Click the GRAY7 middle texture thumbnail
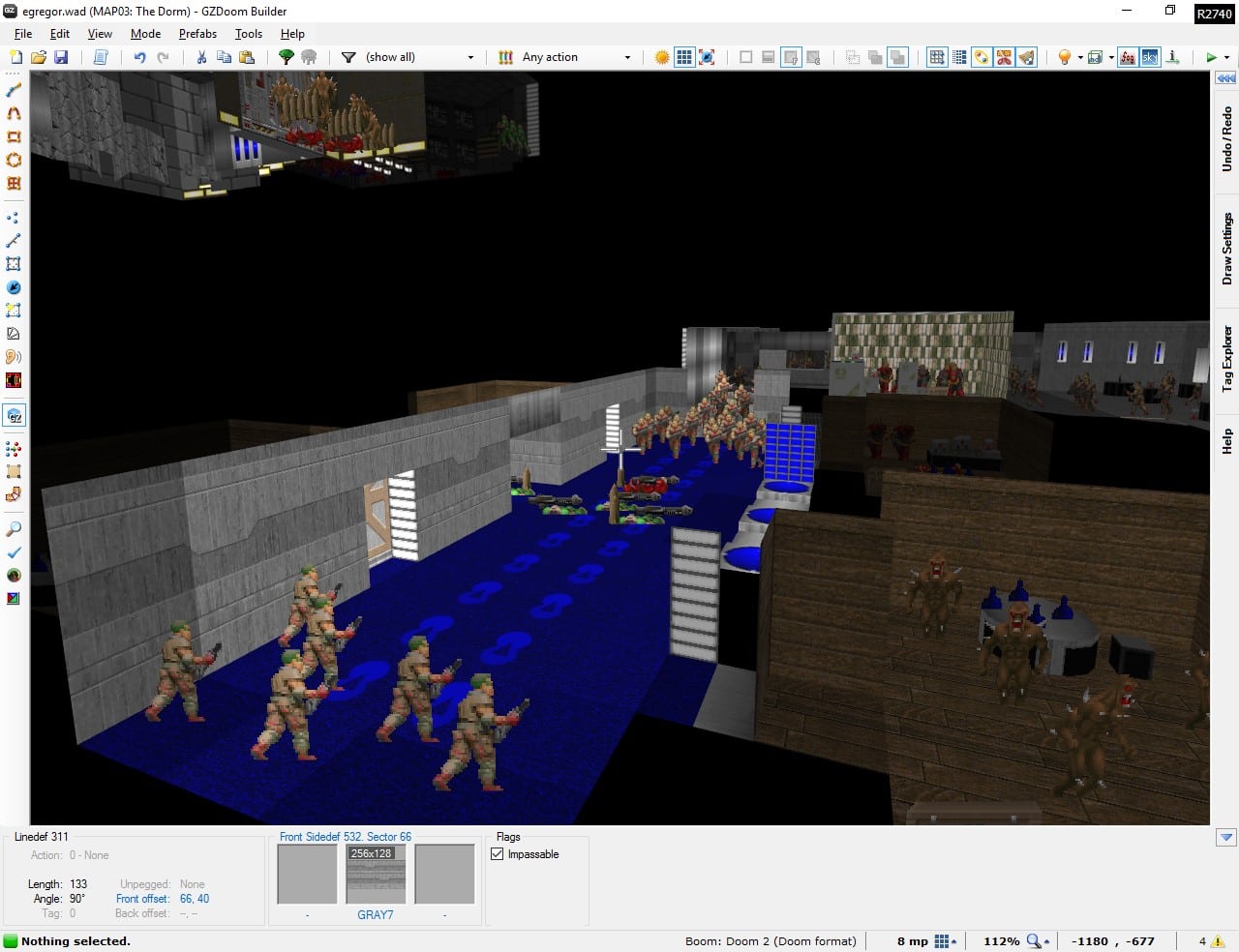The height and width of the screenshot is (952, 1239). click(x=376, y=875)
